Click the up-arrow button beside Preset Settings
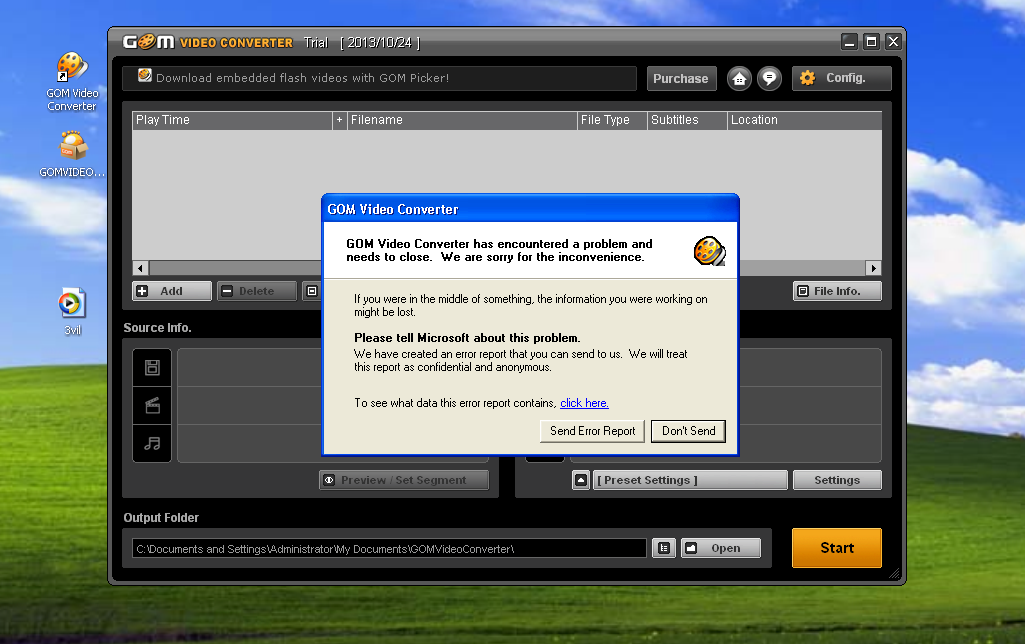The image size is (1025, 644). coord(581,480)
